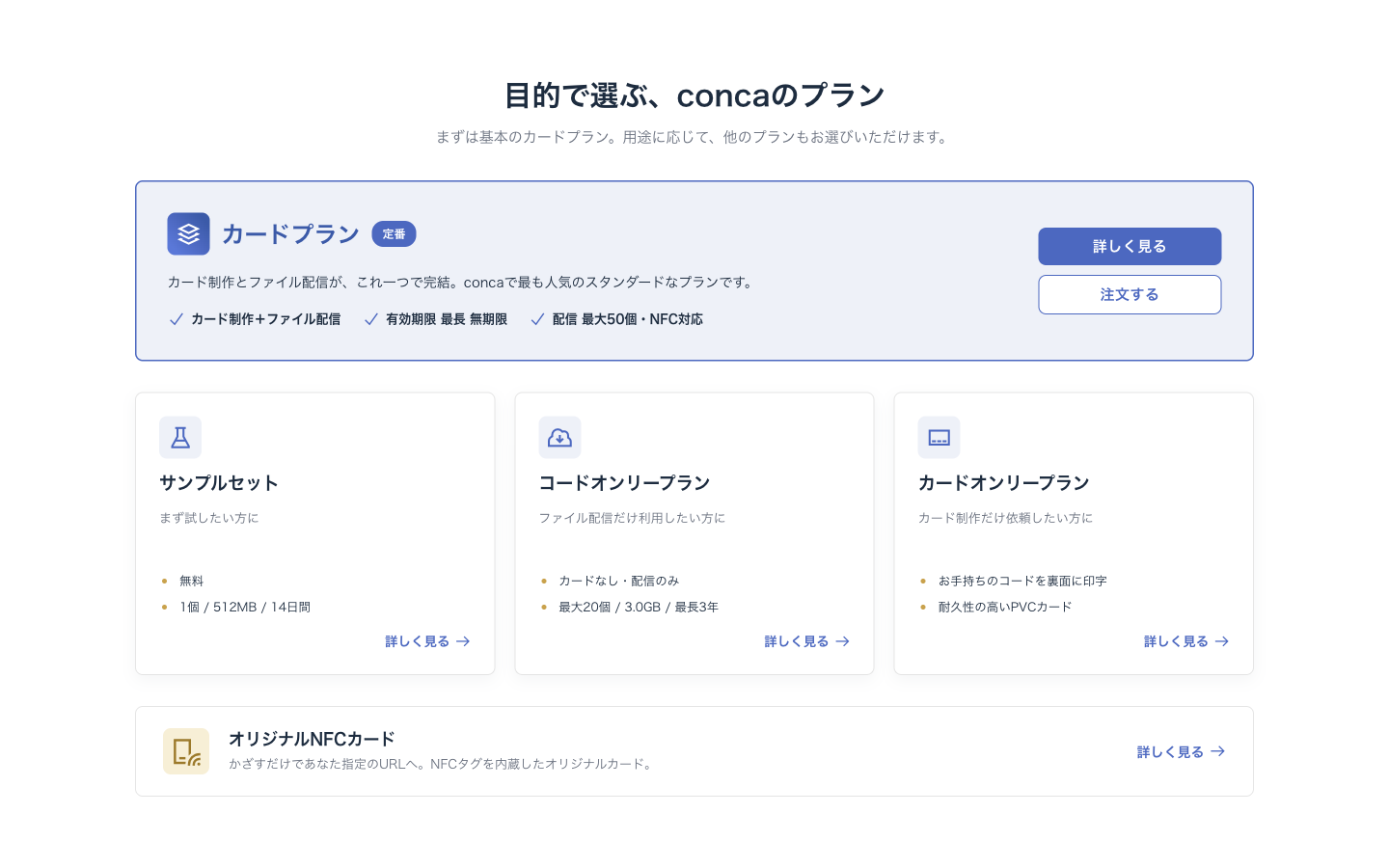Click the checkmark next to カード制作+ファイル配信
The height and width of the screenshot is (868, 1389).
coord(177,319)
